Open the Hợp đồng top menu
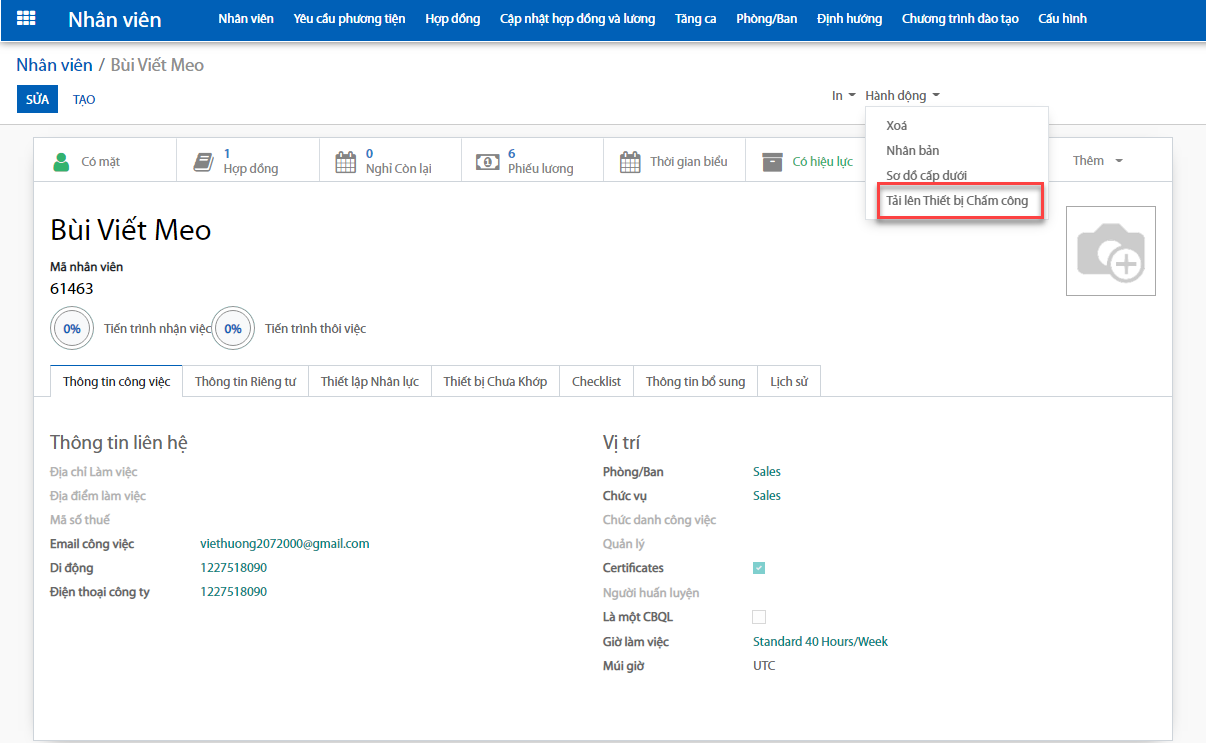Viewport: 1206px width, 743px height. click(452, 19)
